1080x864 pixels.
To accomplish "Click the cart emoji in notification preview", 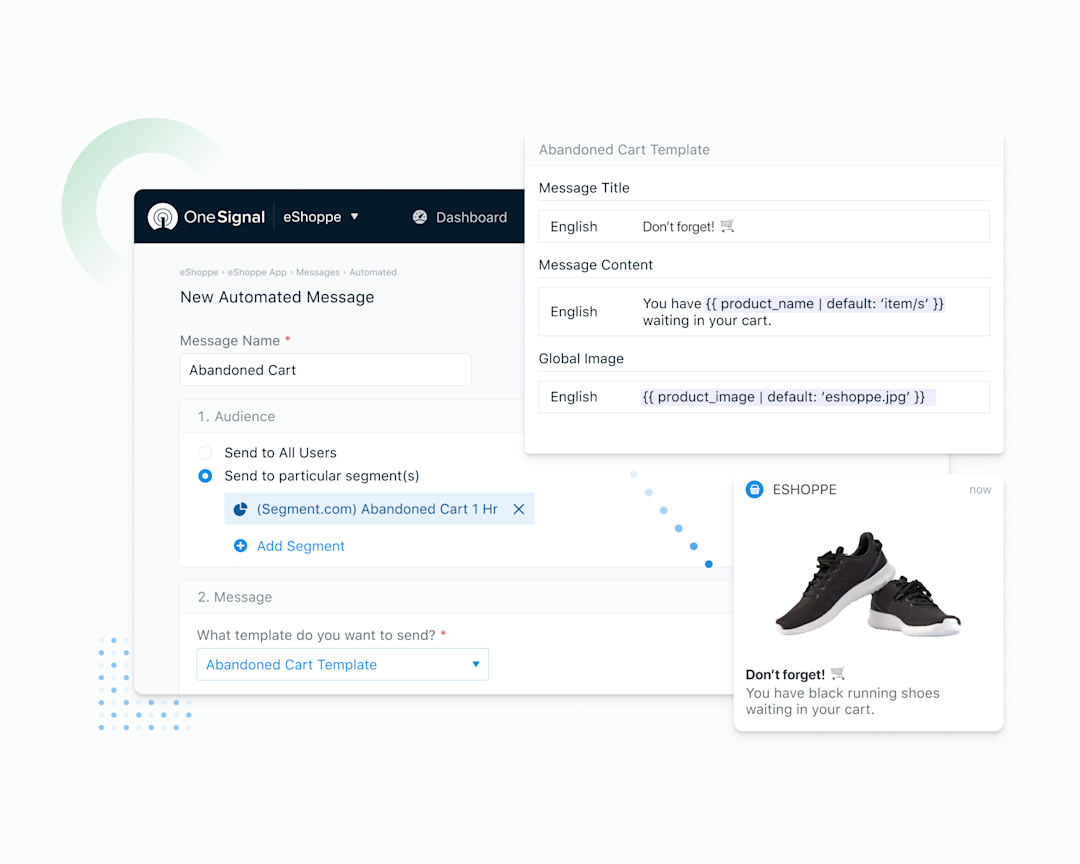I will click(838, 673).
